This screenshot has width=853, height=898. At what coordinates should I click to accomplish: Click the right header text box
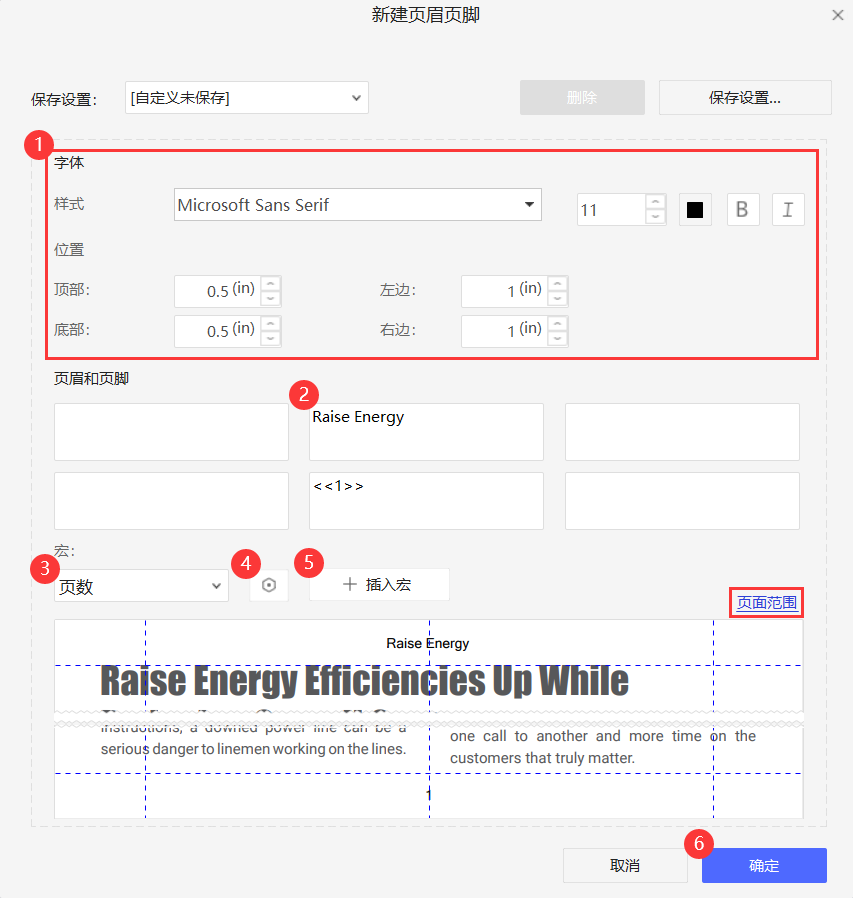click(x=682, y=432)
